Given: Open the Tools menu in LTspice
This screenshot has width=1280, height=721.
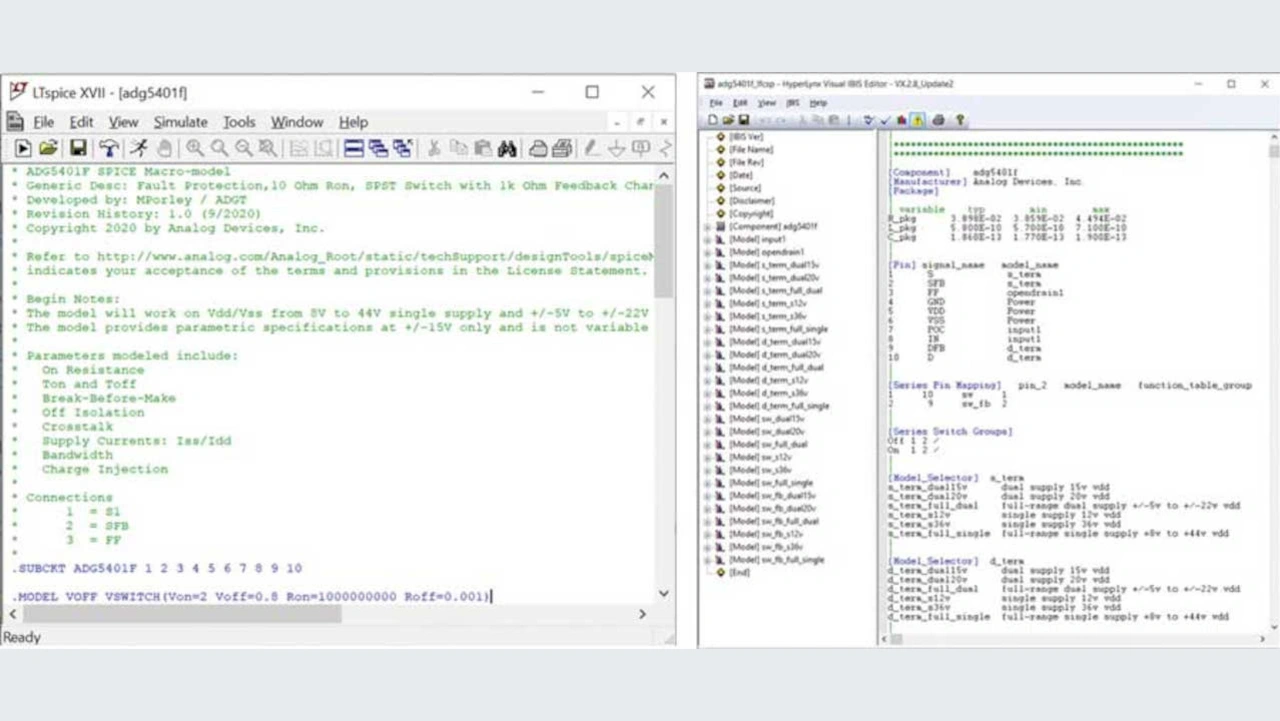Looking at the screenshot, I should [239, 122].
